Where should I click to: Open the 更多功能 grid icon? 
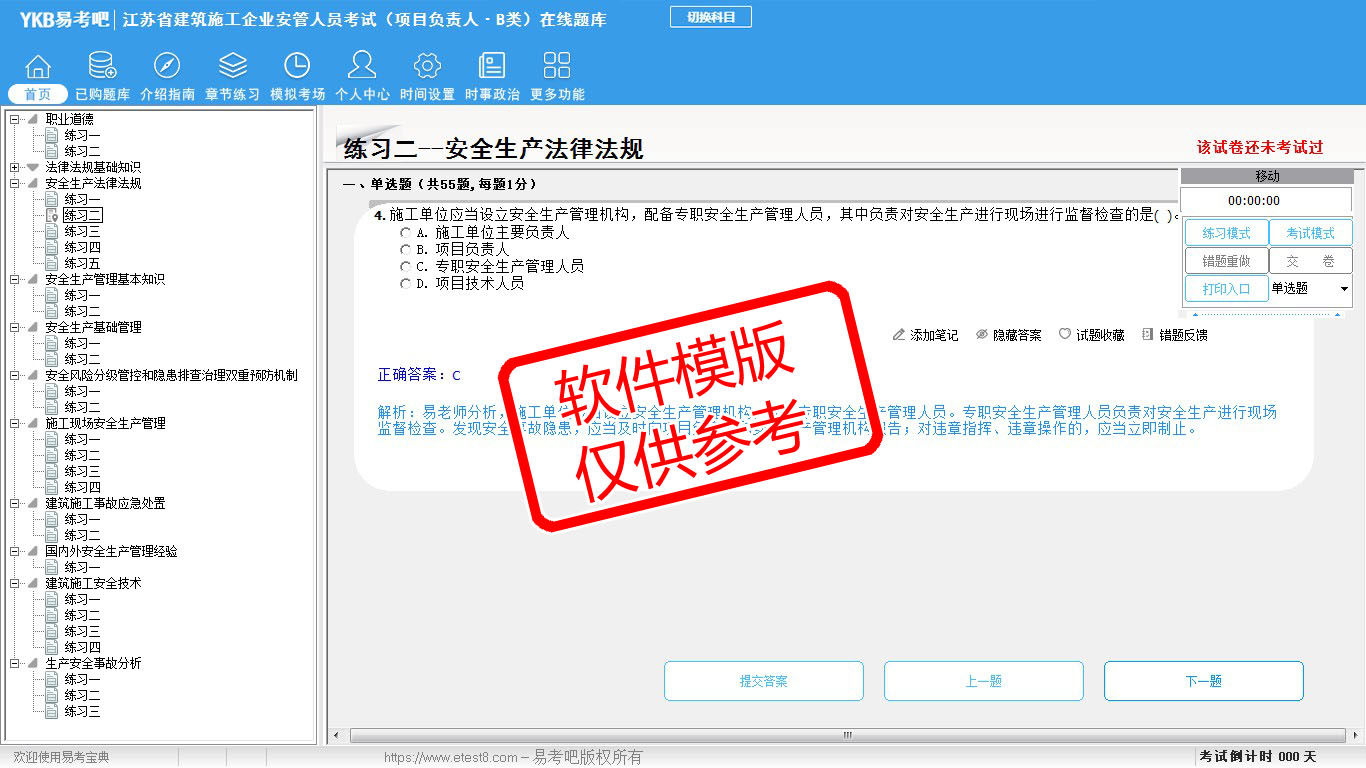click(557, 66)
